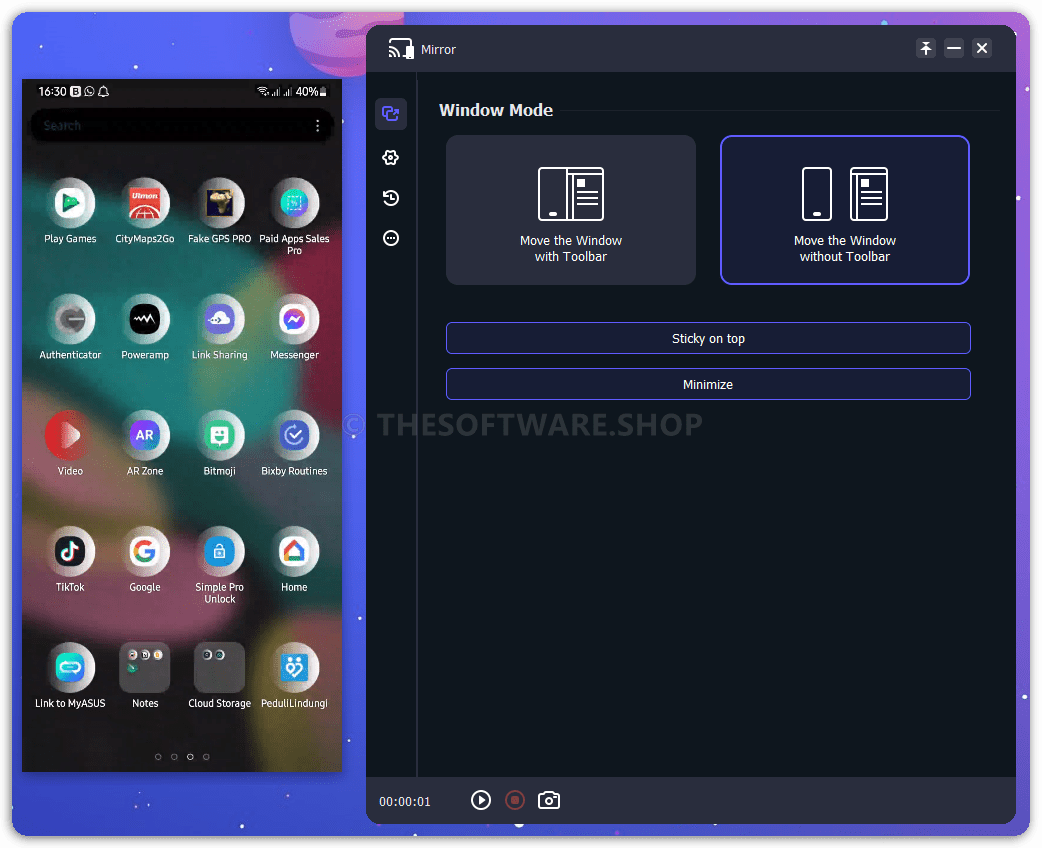Select Window Mode sidebar icon

tap(391, 114)
